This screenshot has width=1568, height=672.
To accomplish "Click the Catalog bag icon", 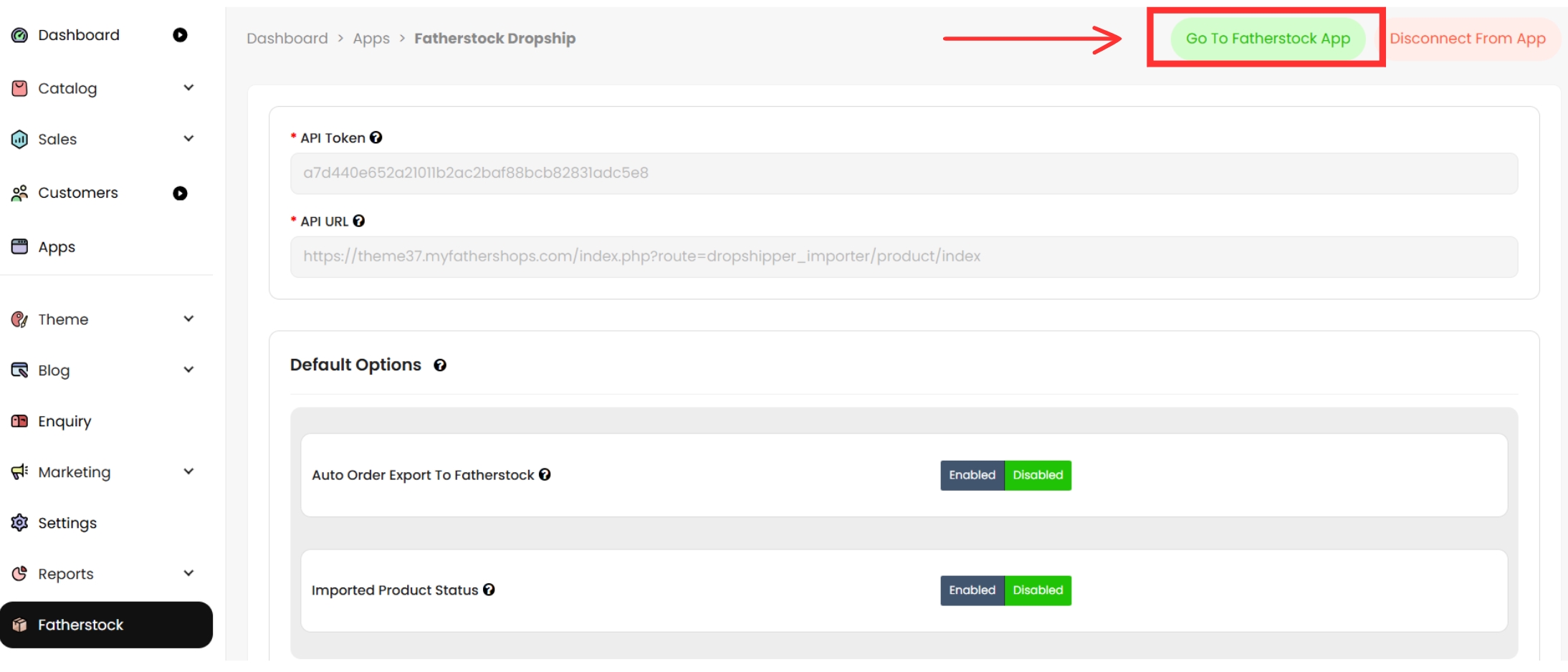I will (x=20, y=88).
